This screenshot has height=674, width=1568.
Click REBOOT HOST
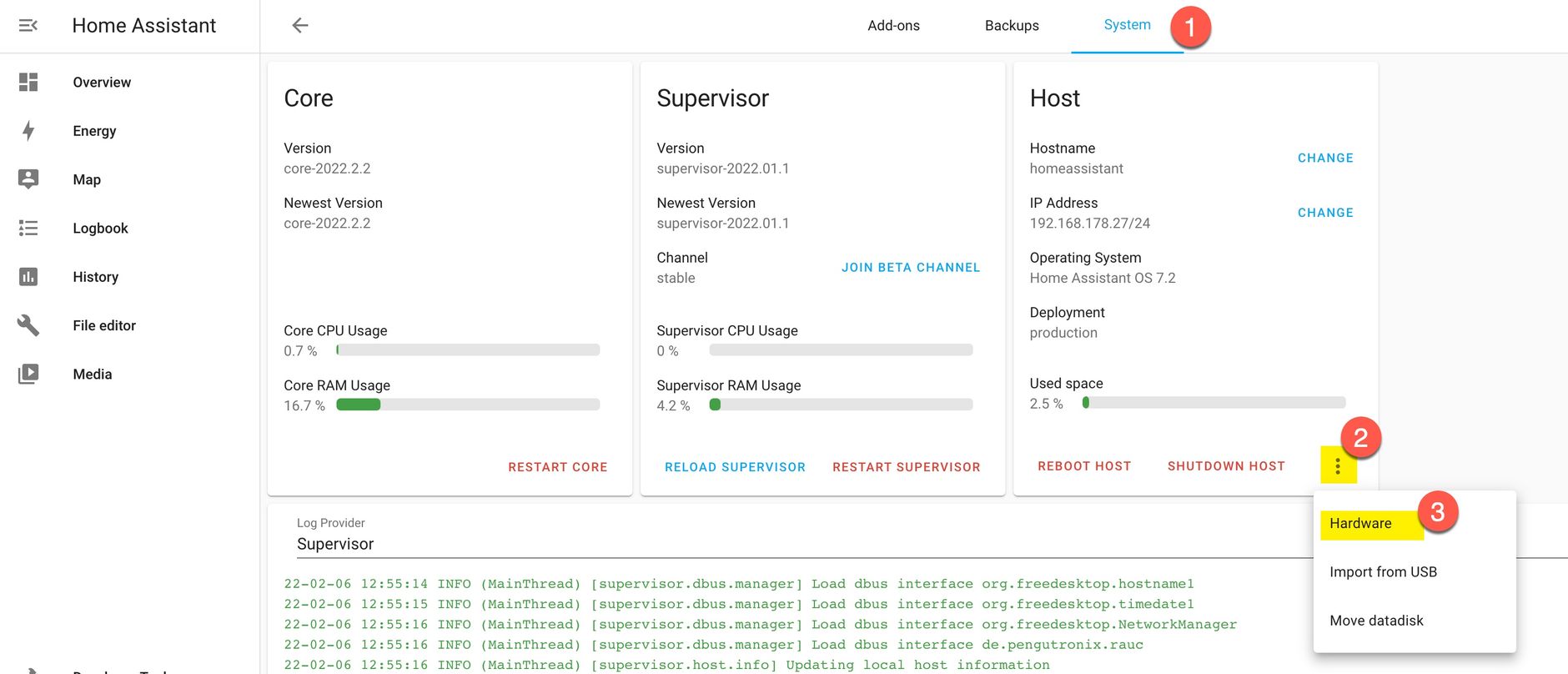(1084, 466)
